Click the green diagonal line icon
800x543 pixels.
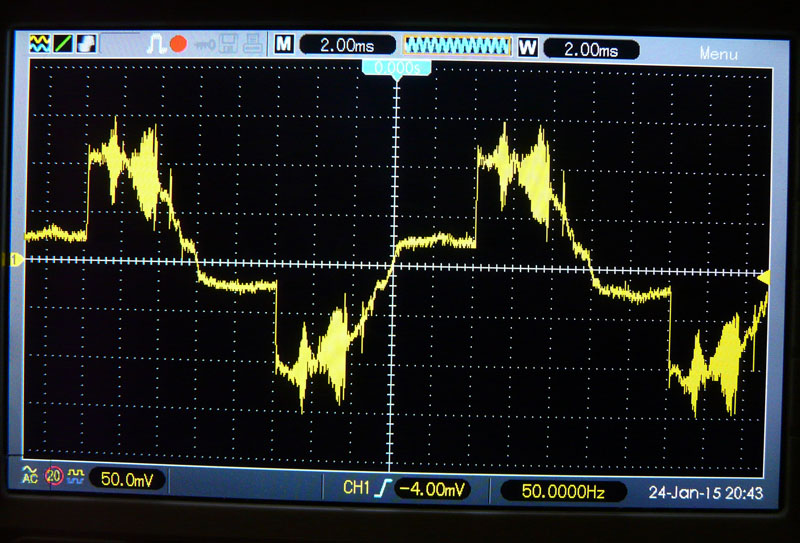[62, 44]
